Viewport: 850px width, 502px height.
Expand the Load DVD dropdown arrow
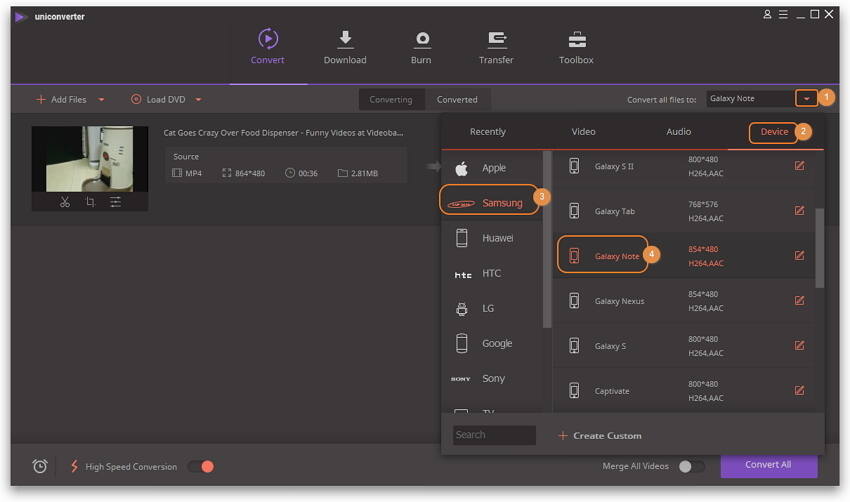pos(198,100)
